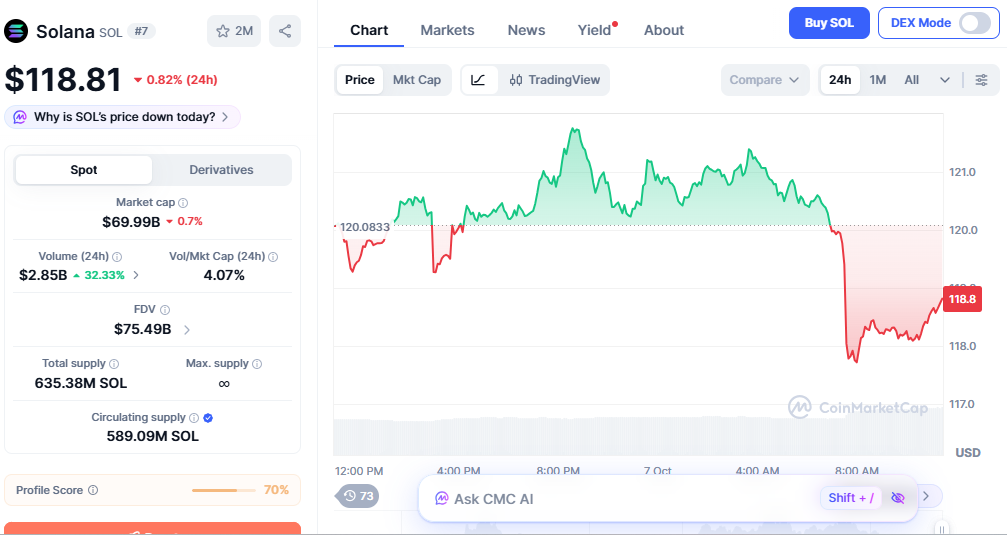This screenshot has width=1007, height=535.
Task: Select 1M time range
Action: click(878, 80)
